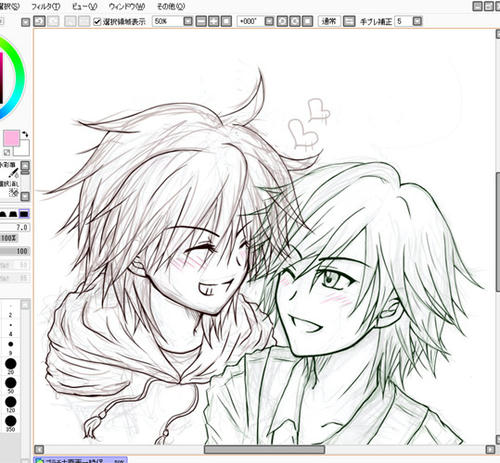
Task: Click the horizontal scrollbar right arrow
Action: pyautogui.click(x=490, y=449)
